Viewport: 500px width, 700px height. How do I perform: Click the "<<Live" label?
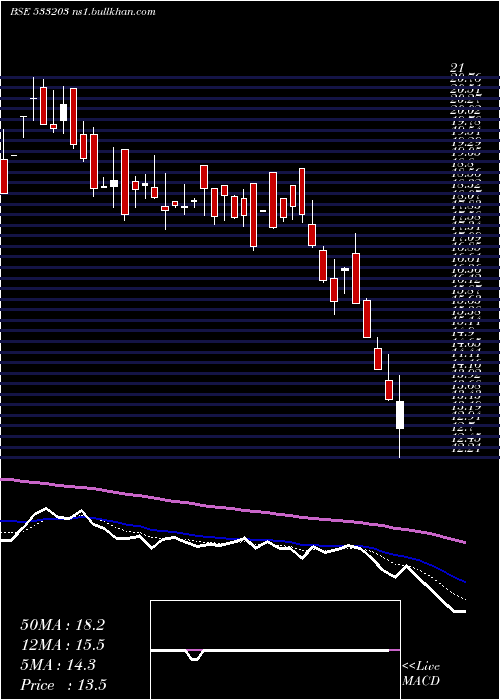[421, 667]
